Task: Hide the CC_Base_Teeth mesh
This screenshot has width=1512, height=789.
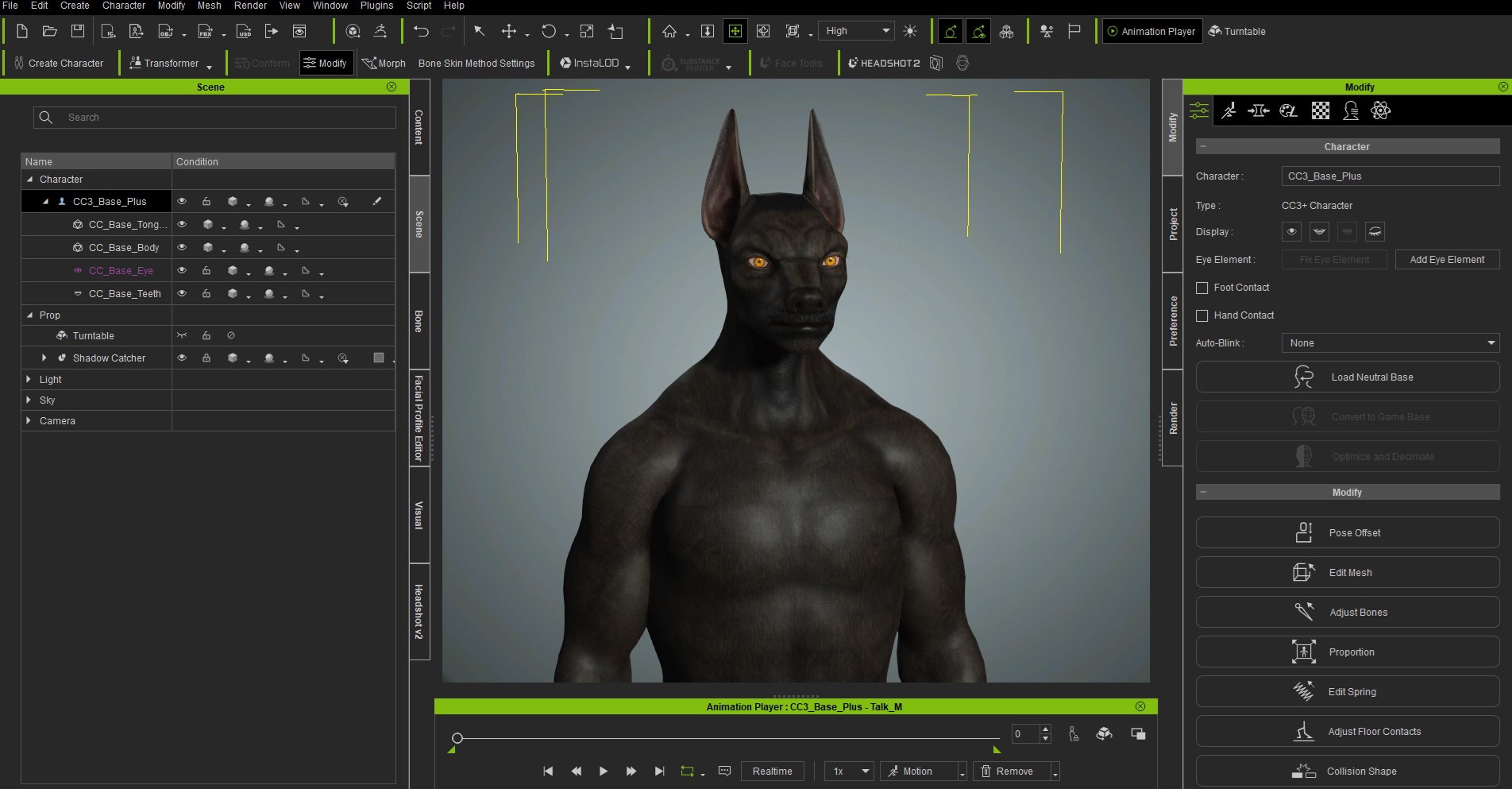Action: tap(182, 294)
